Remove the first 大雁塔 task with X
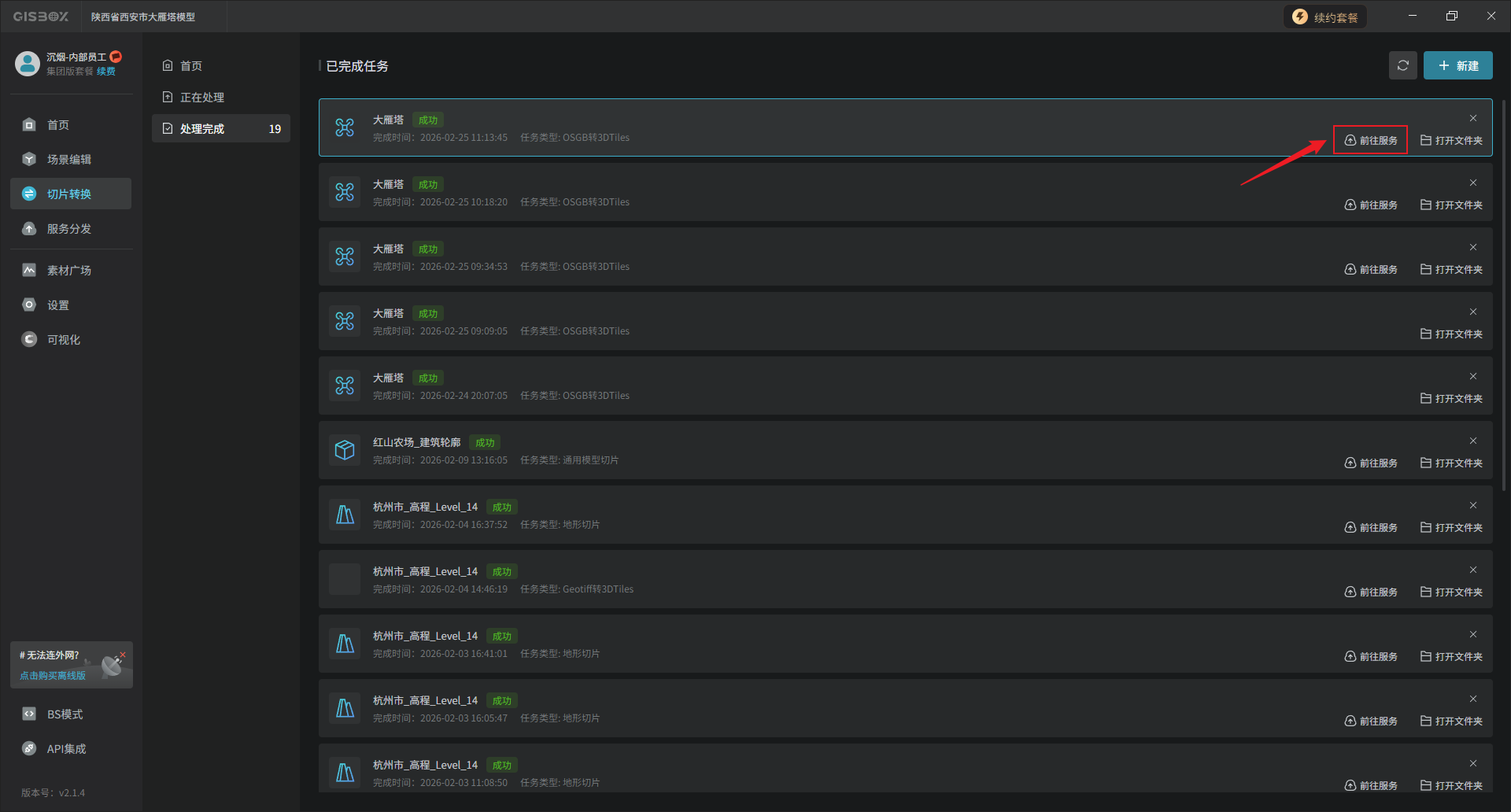 [x=1472, y=119]
